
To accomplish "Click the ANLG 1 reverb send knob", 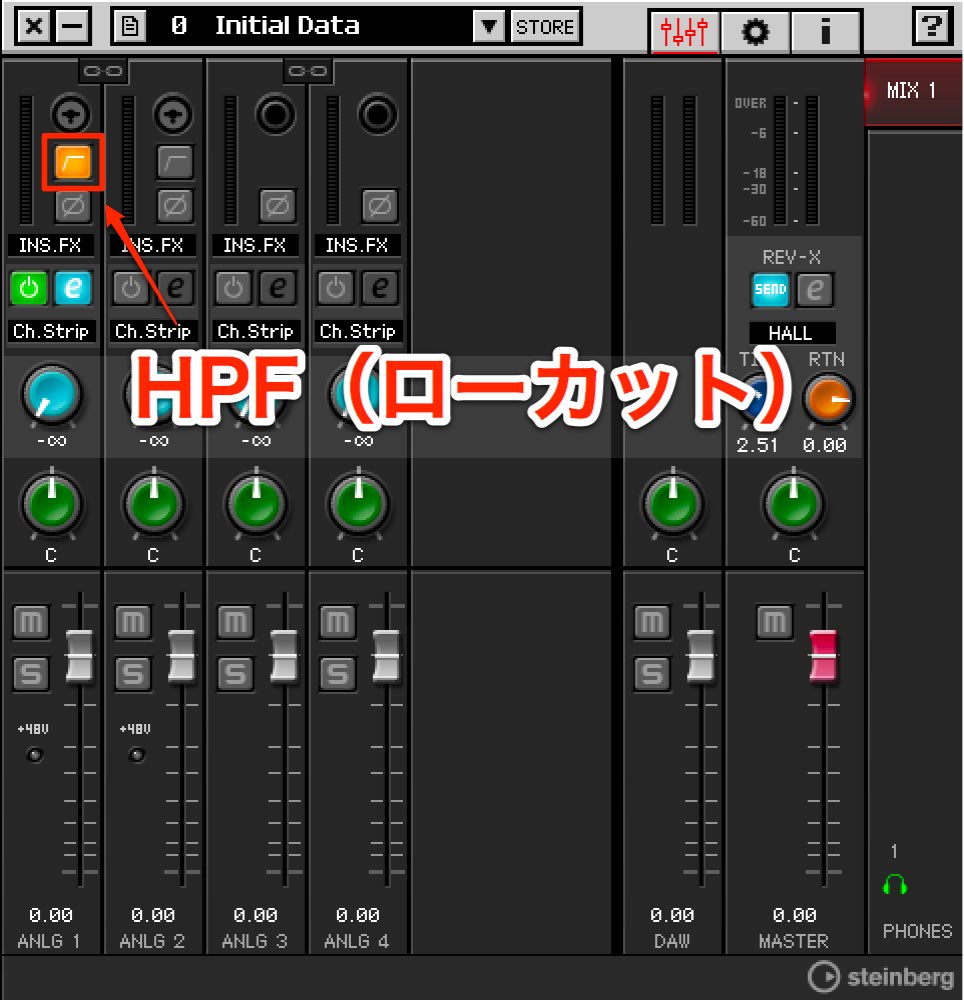I will (52, 395).
